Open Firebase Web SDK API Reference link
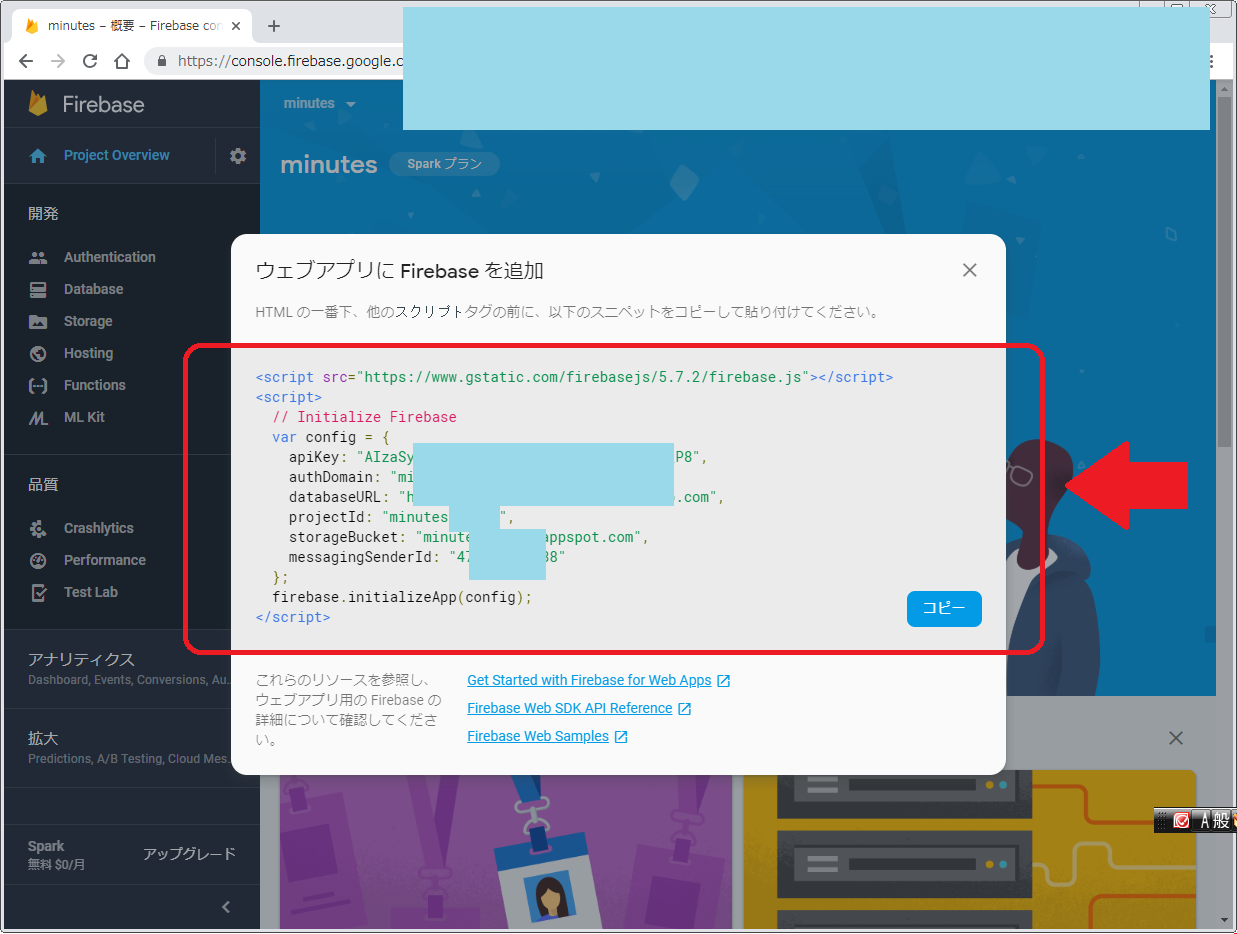The height and width of the screenshot is (934, 1237). (x=569, y=708)
